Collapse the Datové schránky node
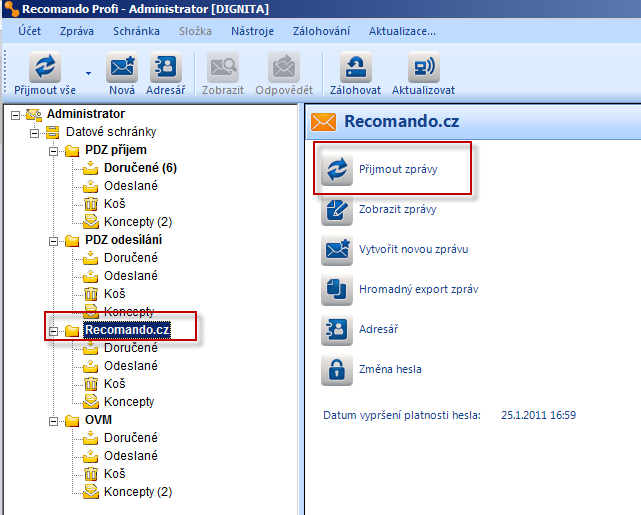 [x=34, y=133]
